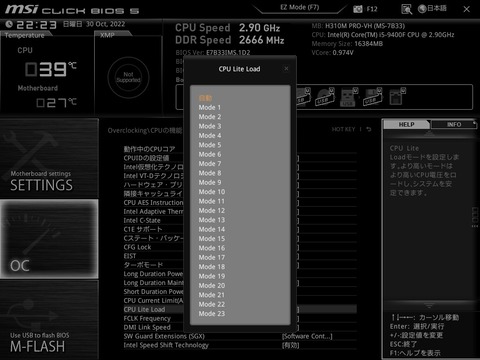Select Mode 8 option
This screenshot has height=360, width=480.
click(210, 173)
